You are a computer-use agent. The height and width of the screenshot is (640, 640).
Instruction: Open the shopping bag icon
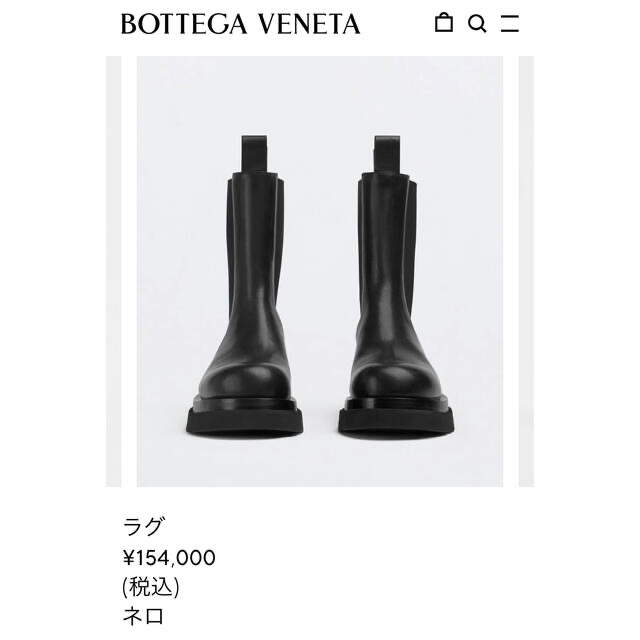[444, 22]
